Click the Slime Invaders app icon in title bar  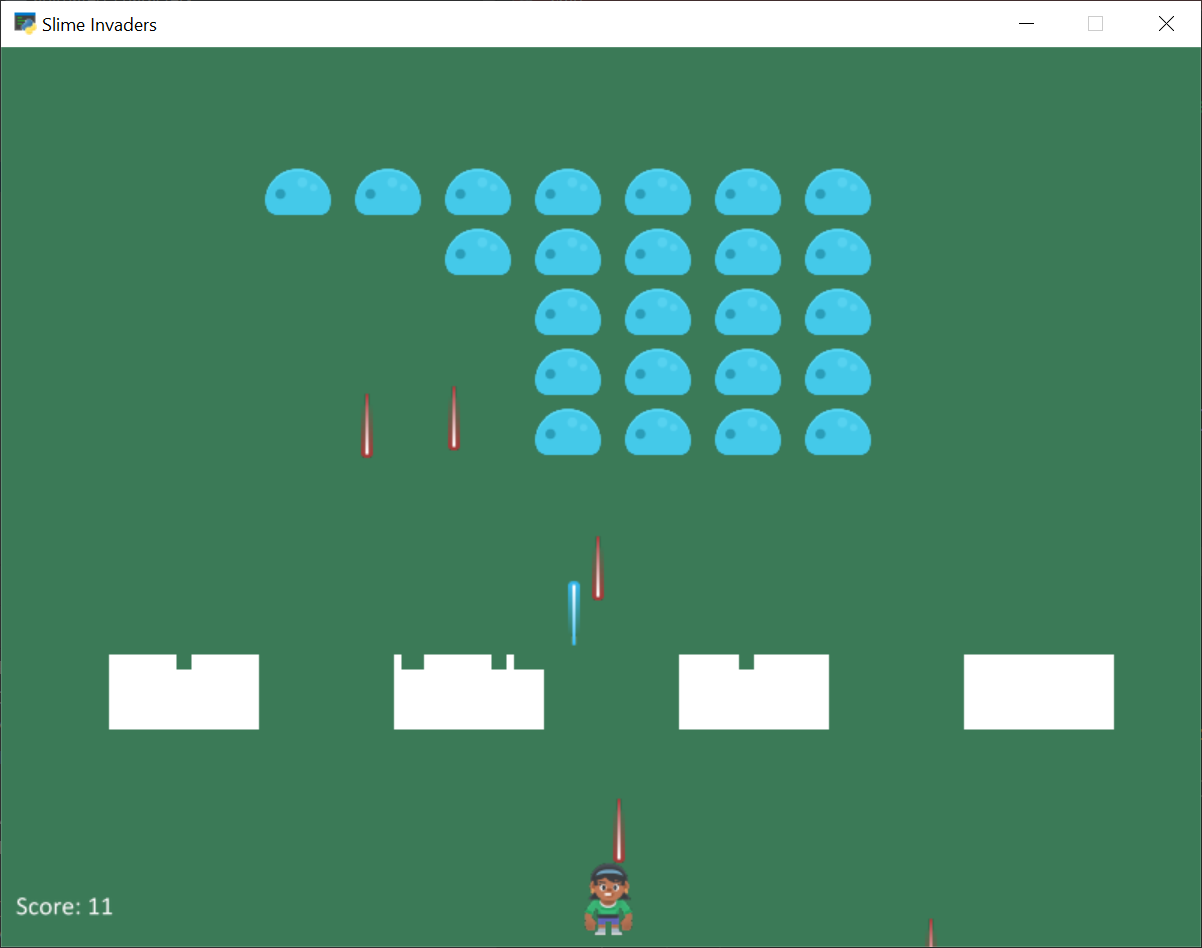tap(25, 24)
